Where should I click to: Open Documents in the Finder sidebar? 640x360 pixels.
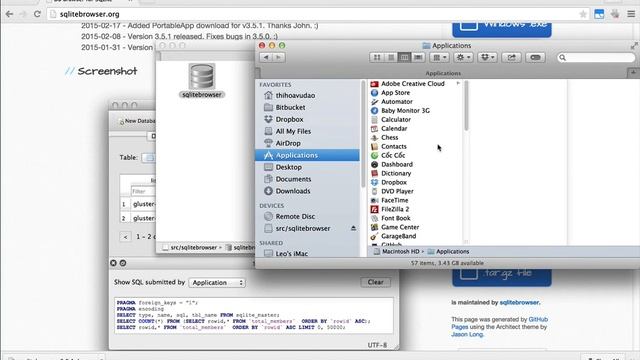[293, 179]
